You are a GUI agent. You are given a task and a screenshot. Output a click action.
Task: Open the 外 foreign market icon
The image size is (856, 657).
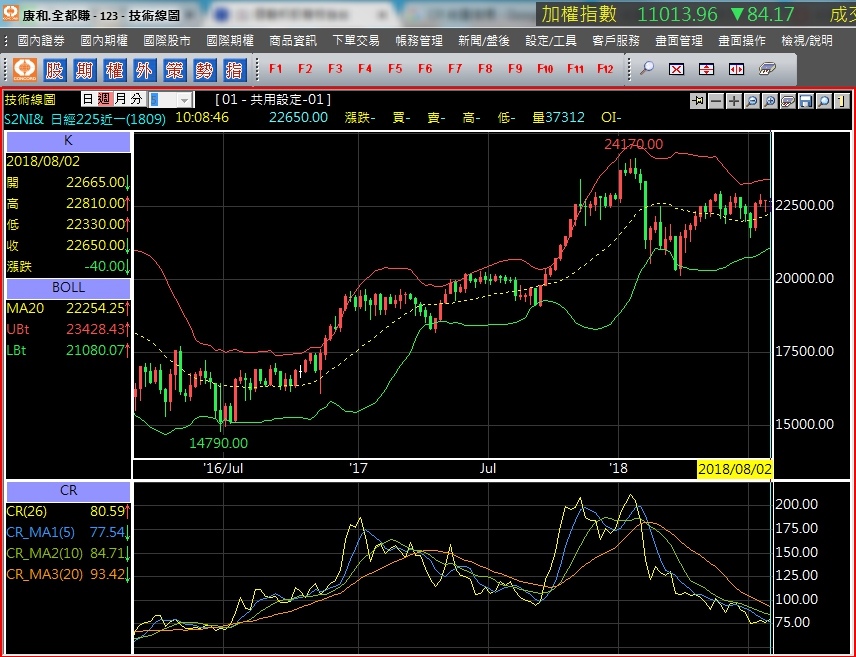(144, 69)
